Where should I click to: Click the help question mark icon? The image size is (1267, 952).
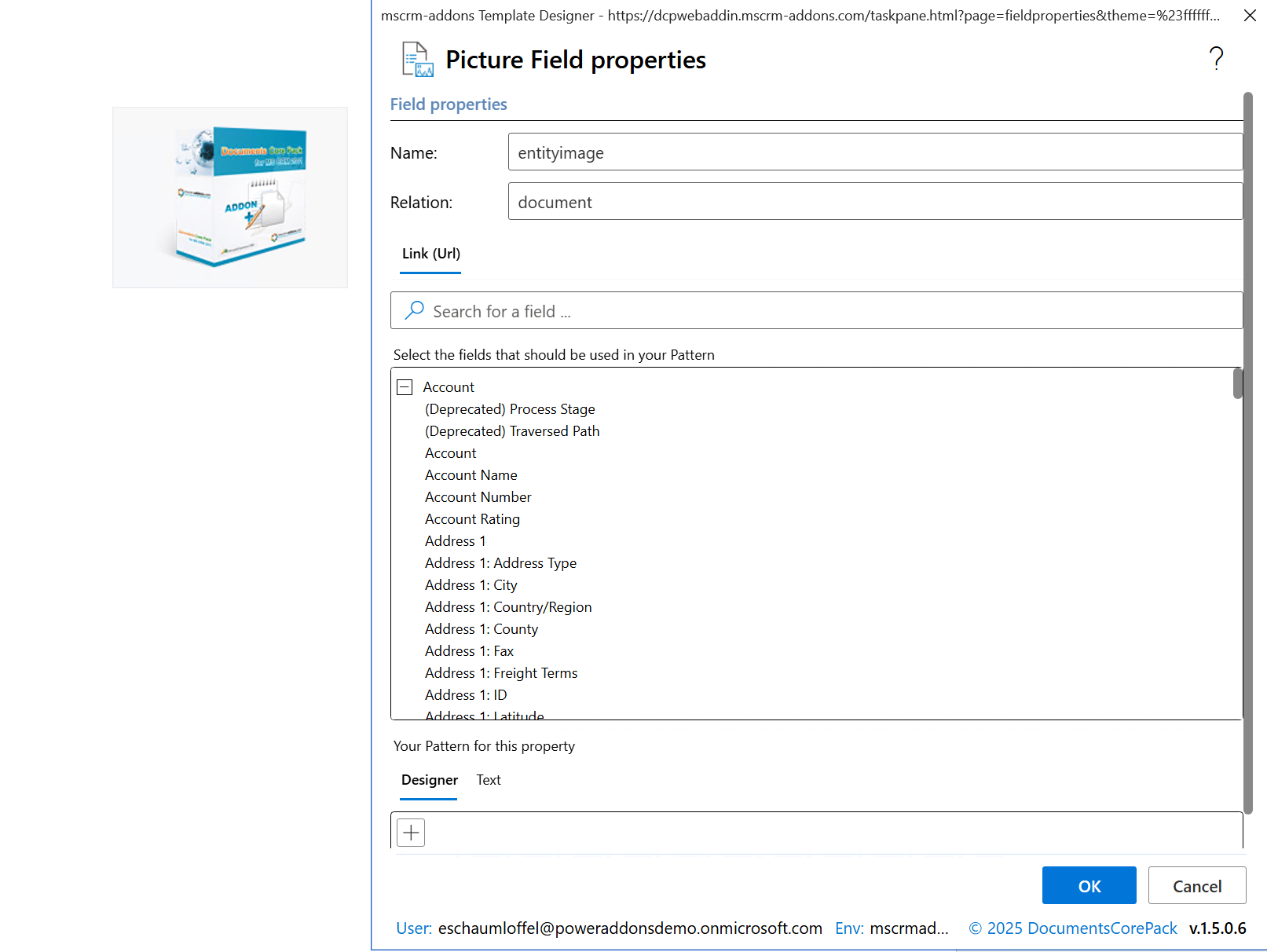click(1216, 59)
